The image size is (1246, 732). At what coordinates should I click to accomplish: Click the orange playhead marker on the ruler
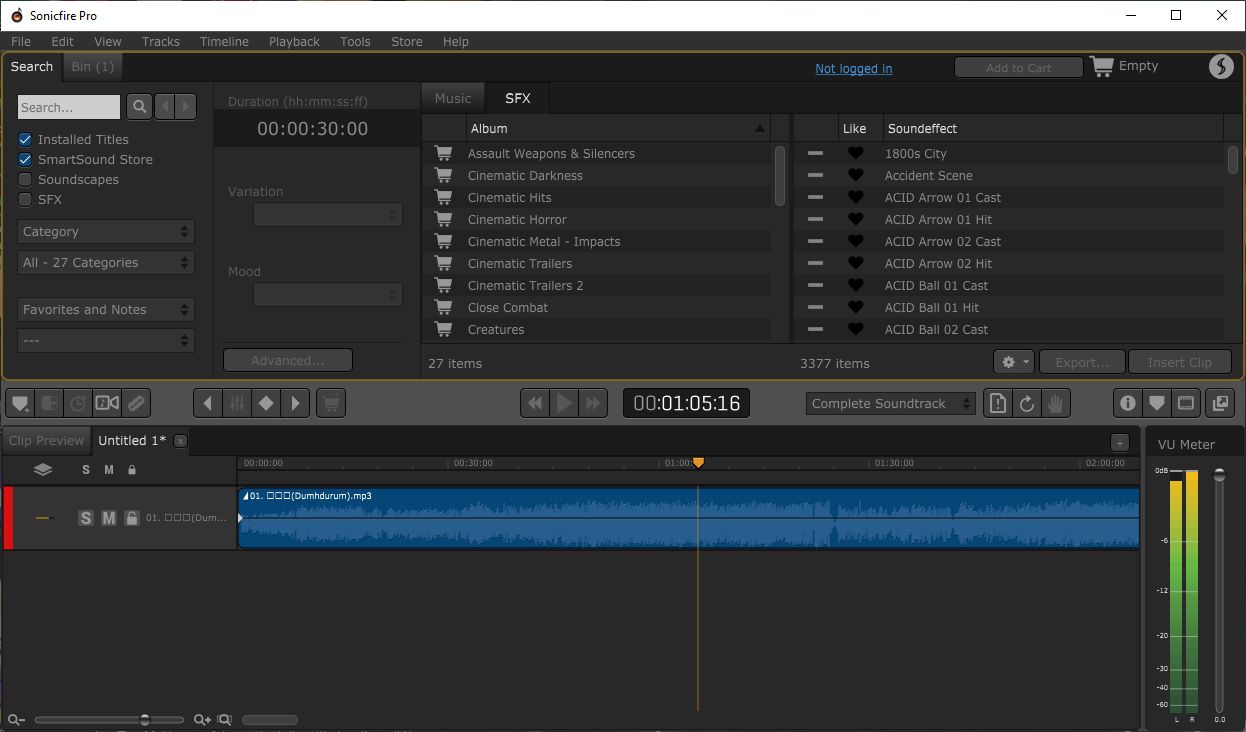(698, 462)
